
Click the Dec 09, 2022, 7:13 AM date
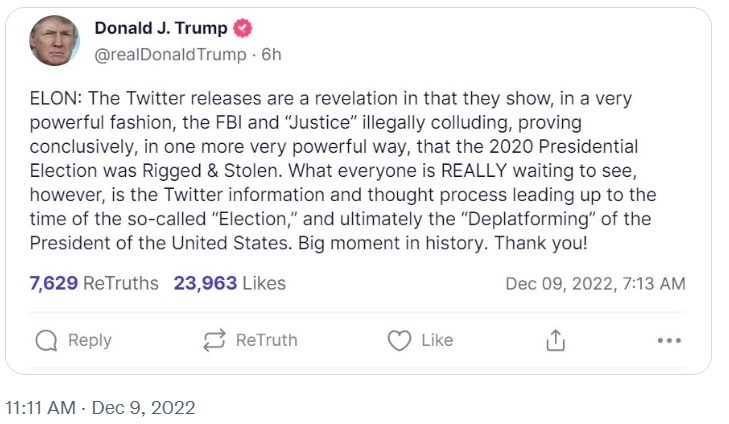pyautogui.click(x=595, y=284)
